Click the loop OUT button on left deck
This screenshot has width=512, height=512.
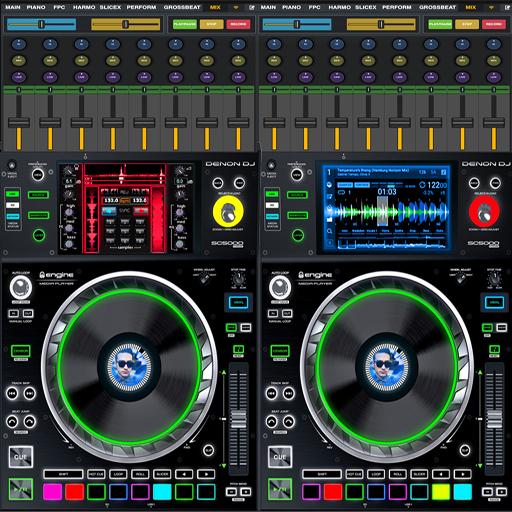28,313
